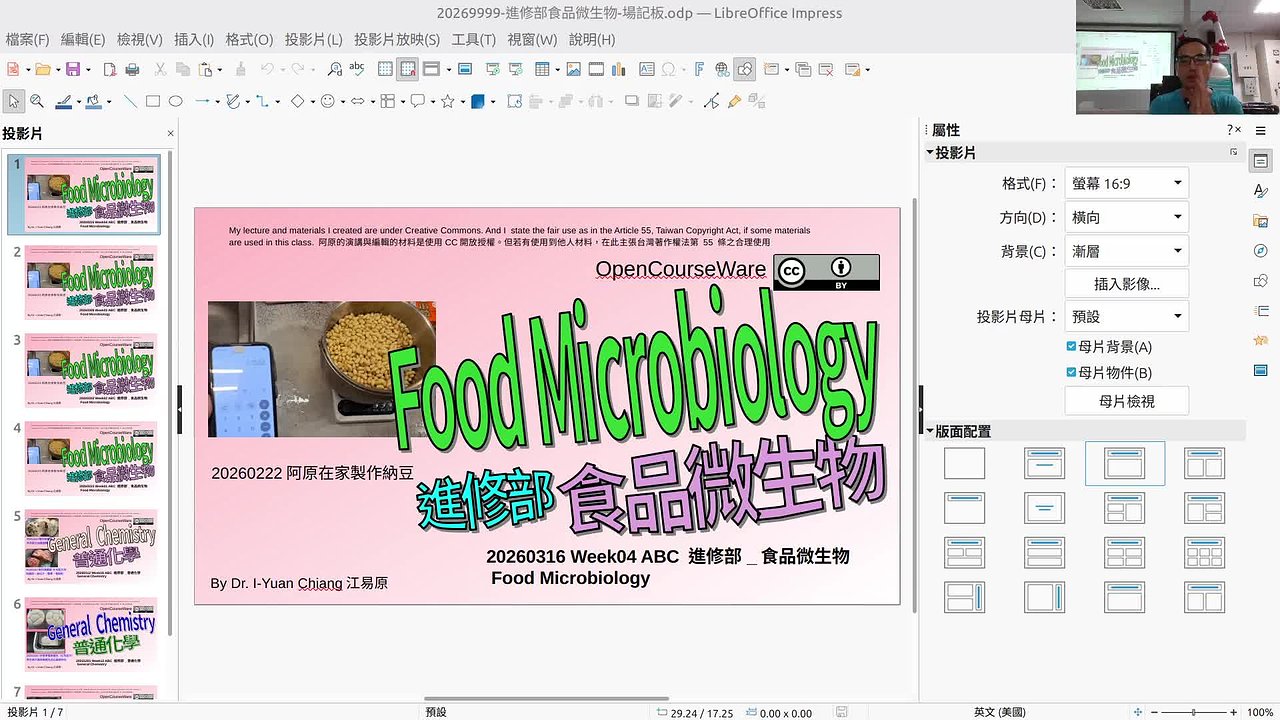Insert audio or video icon
The height and width of the screenshot is (720, 1280).
click(x=596, y=70)
